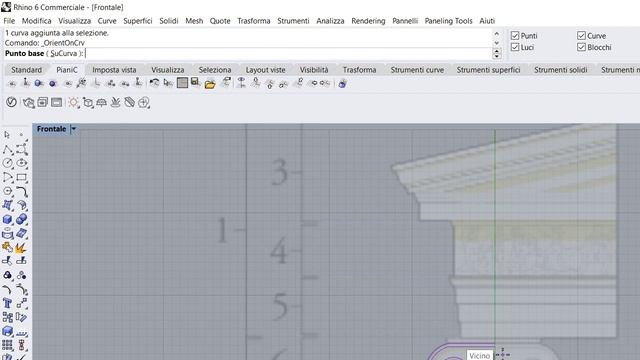Select the Box solid tool

point(7,219)
